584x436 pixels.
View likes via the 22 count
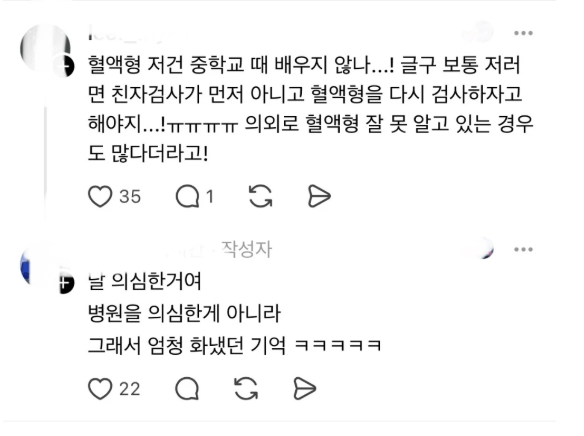pos(130,389)
